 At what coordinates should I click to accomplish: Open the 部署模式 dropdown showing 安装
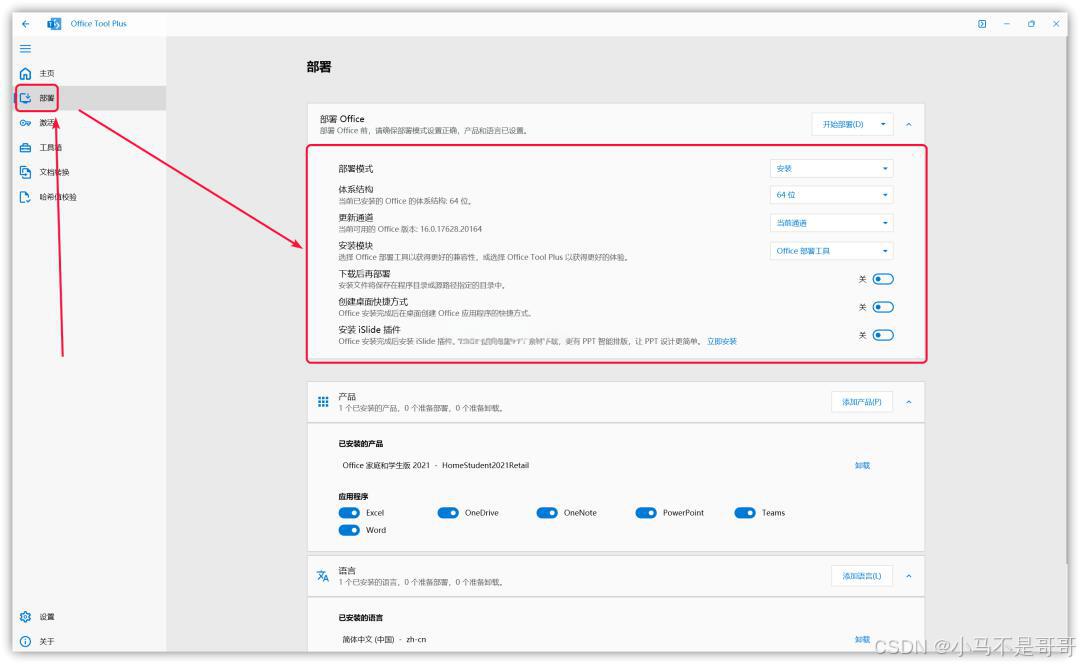(831, 169)
